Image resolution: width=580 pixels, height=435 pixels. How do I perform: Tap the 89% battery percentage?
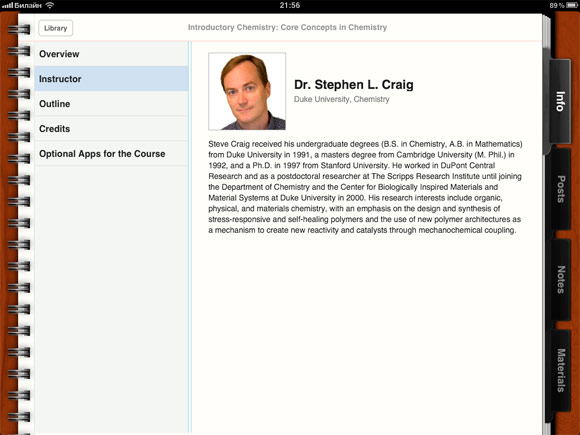pos(557,6)
